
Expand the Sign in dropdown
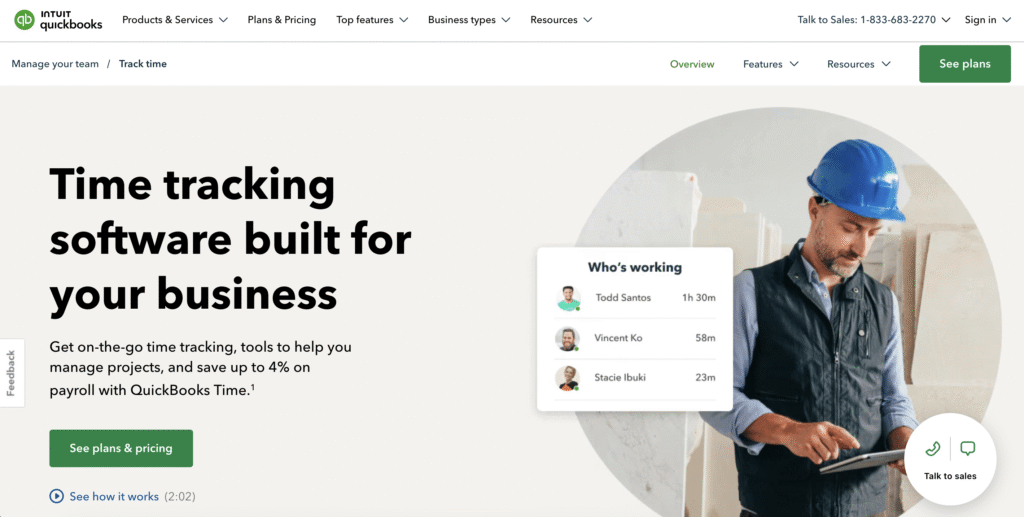pos(987,20)
